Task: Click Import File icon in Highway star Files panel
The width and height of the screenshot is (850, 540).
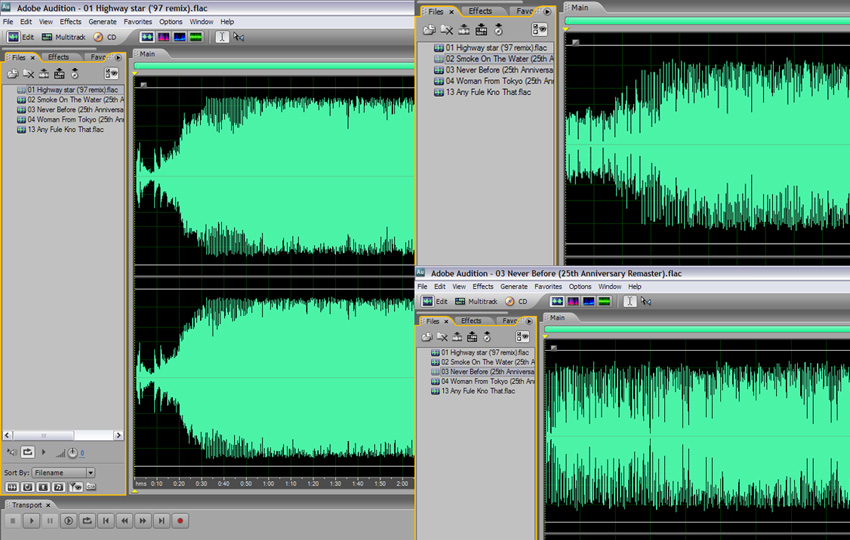Action: point(13,74)
